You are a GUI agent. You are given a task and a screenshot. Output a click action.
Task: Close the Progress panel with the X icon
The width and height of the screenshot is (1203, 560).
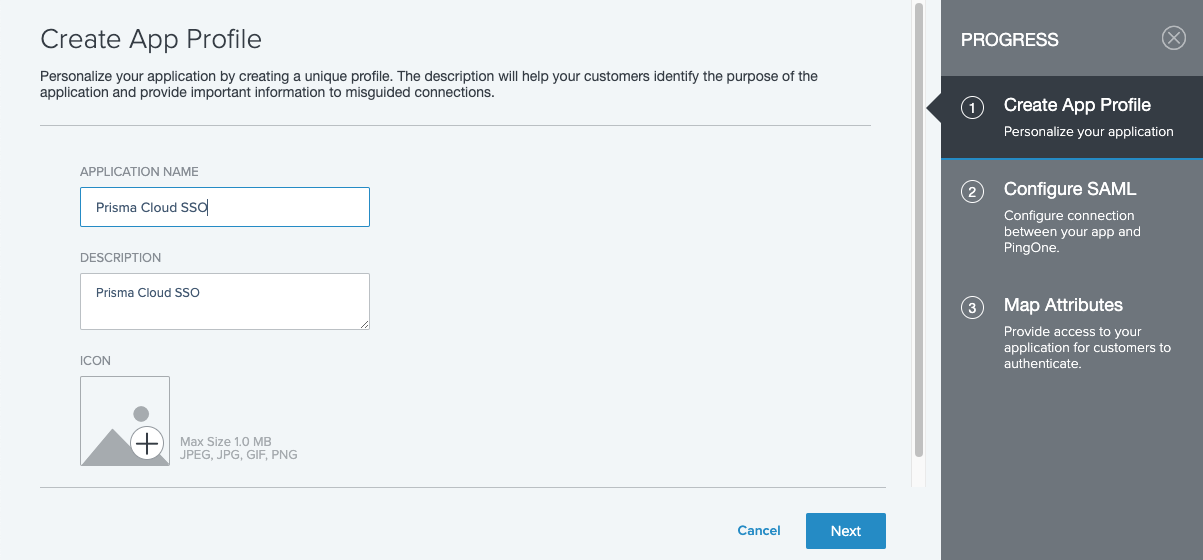[1174, 39]
